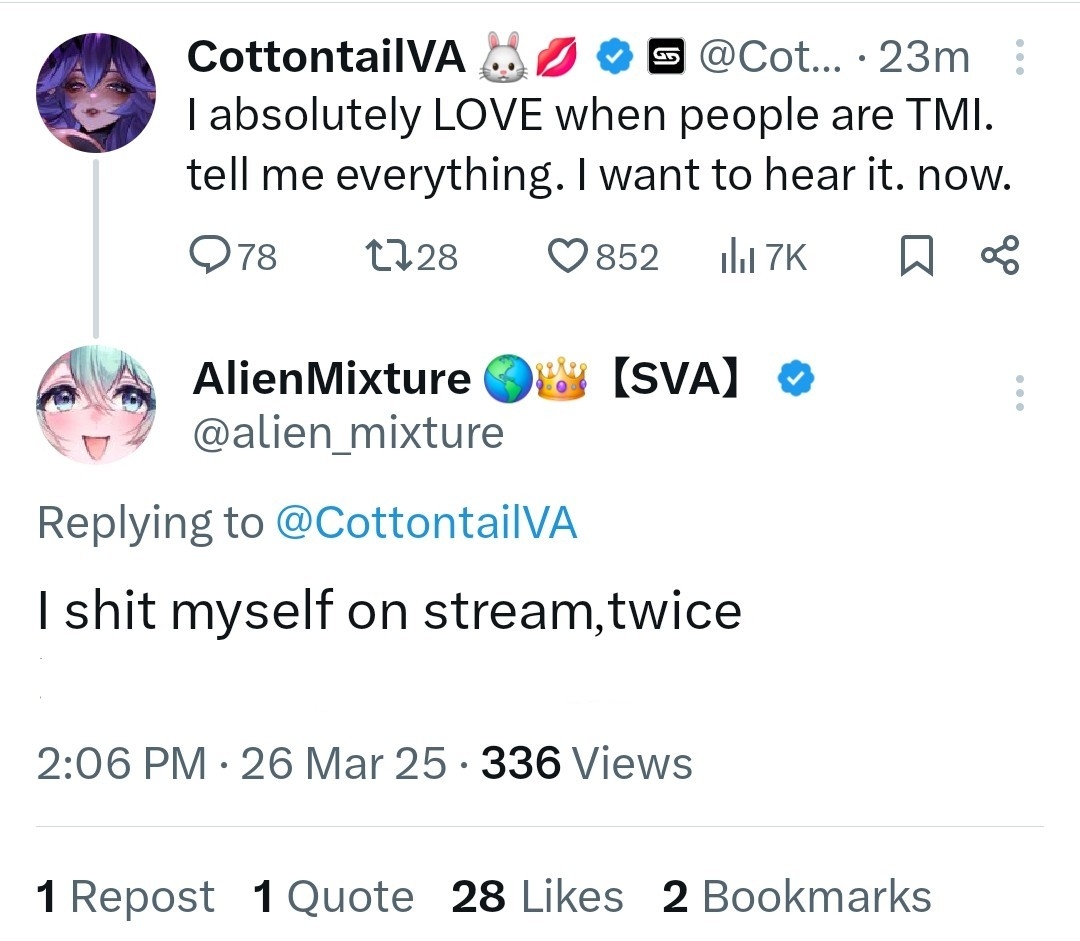
Task: Bookmark CottontailVA's tweet
Action: [x=917, y=256]
